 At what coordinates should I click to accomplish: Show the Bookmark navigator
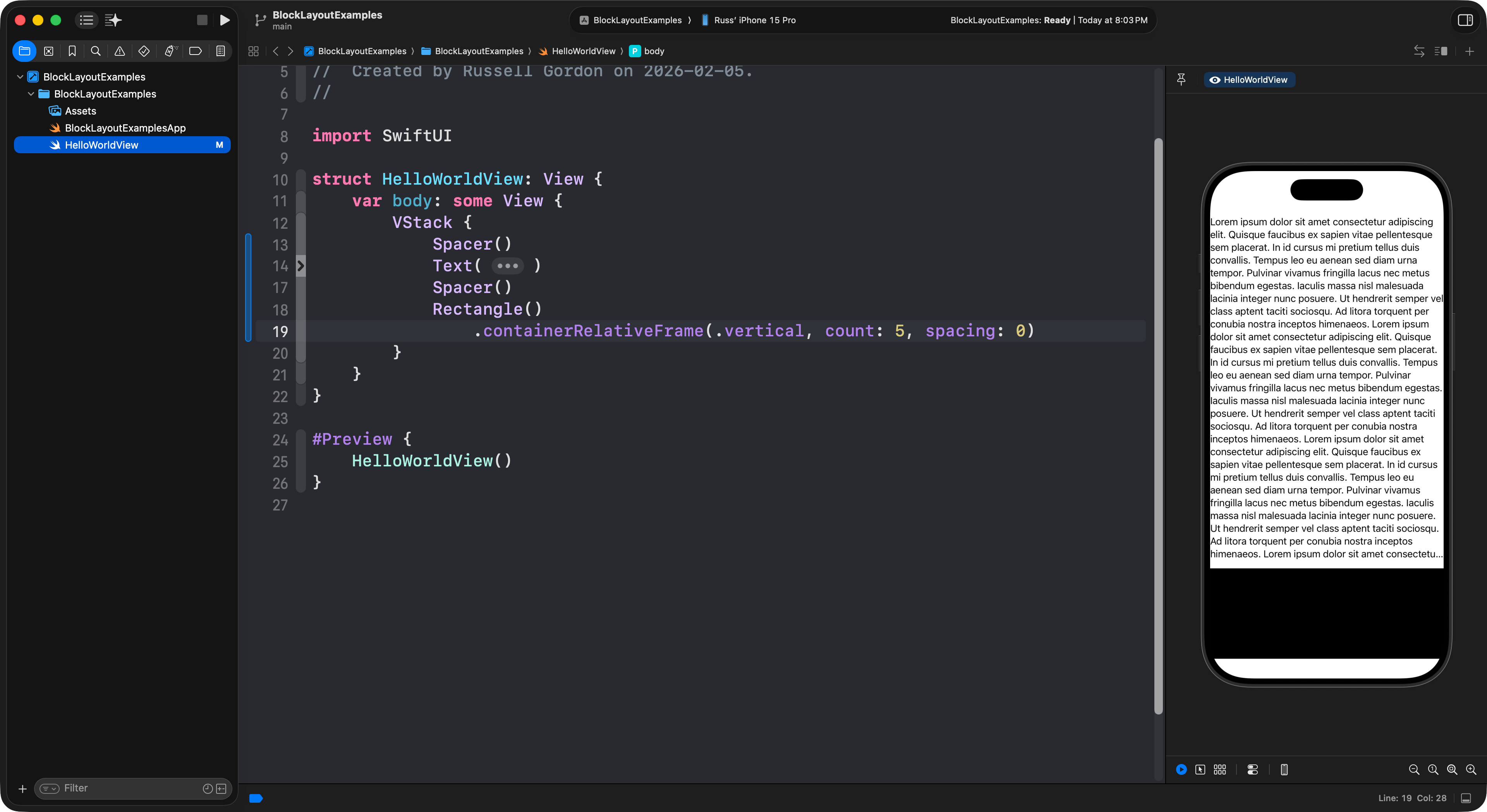[x=72, y=51]
